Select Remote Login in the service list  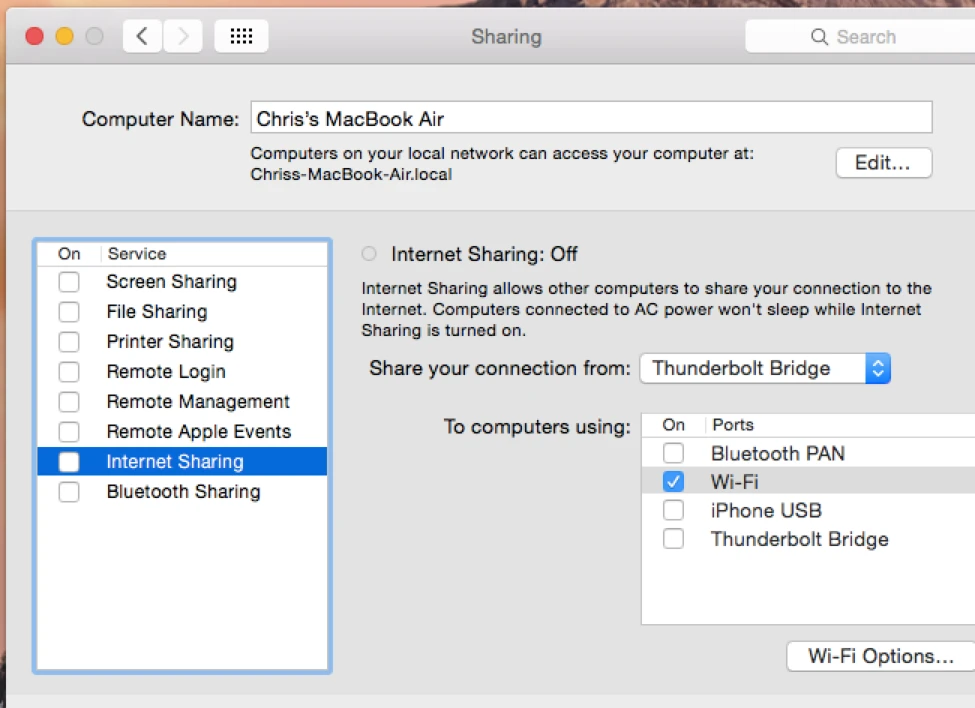166,372
